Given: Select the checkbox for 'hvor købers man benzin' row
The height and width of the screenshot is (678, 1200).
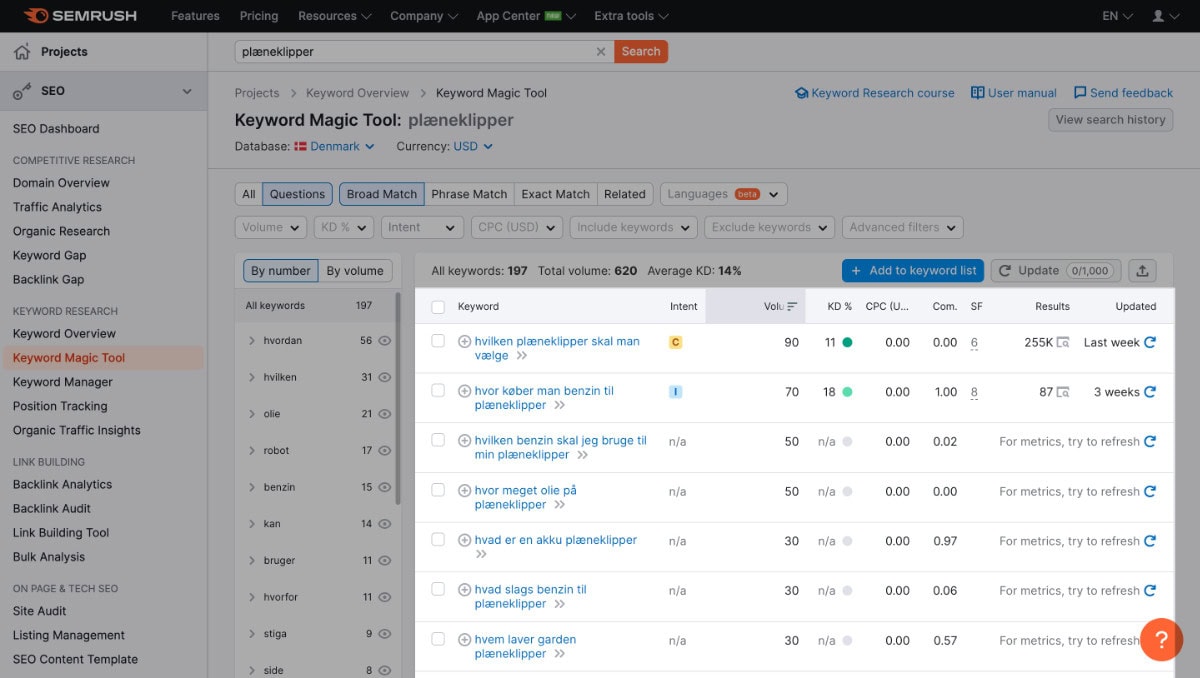Looking at the screenshot, I should coord(437,391).
